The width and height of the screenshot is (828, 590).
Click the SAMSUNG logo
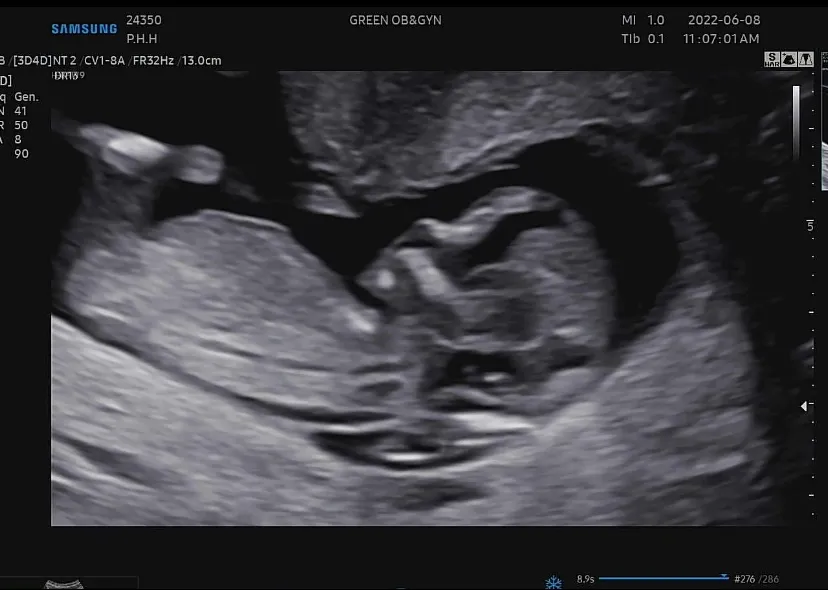(x=84, y=29)
